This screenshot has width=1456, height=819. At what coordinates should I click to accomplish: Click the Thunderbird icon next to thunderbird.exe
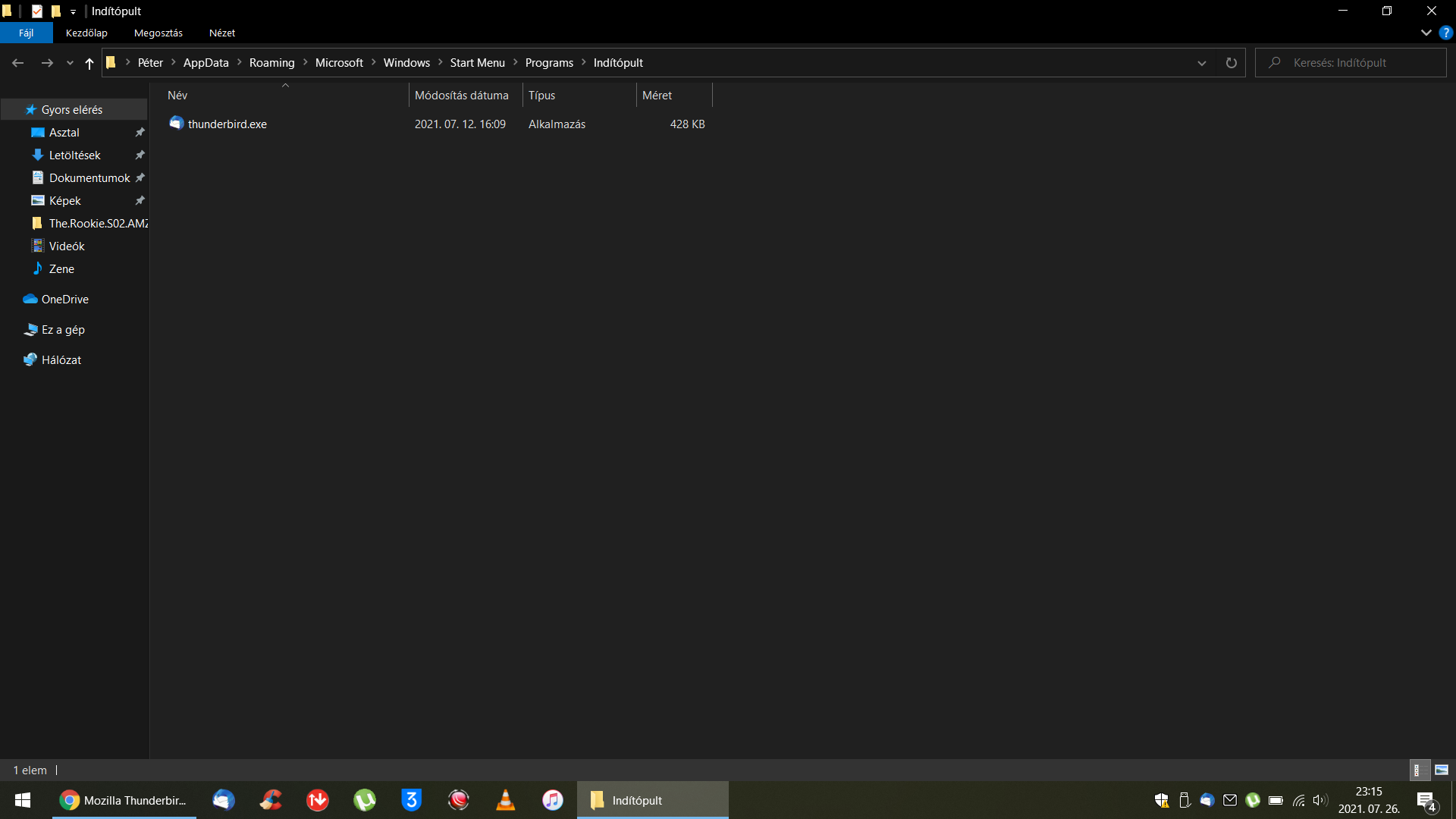pyautogui.click(x=176, y=124)
